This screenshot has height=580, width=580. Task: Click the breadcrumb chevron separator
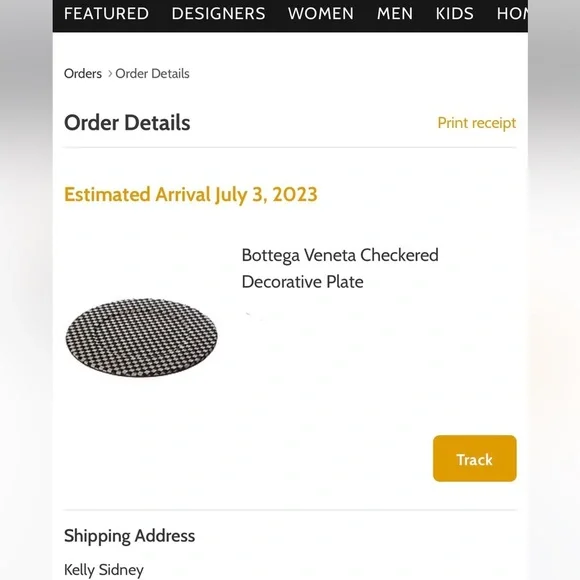point(110,74)
